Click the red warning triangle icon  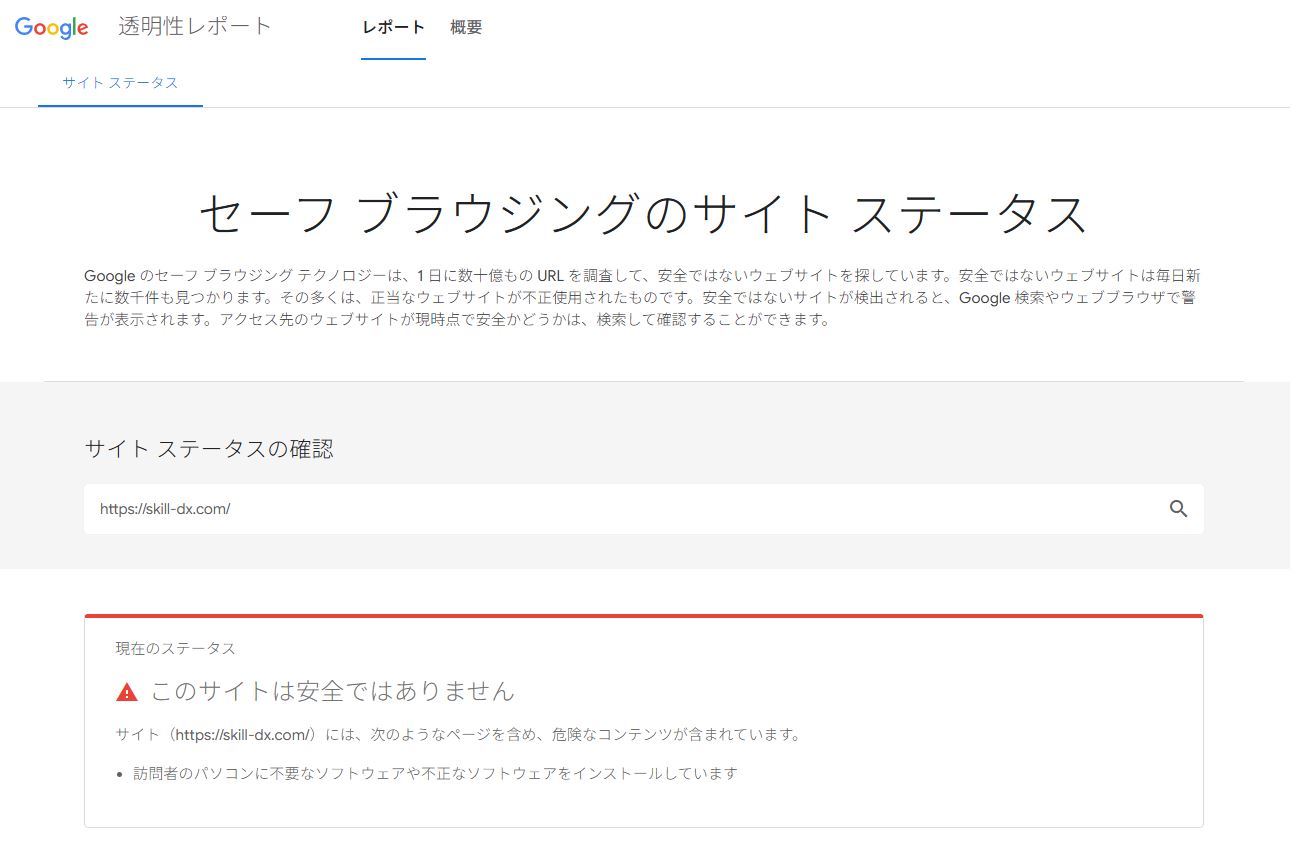click(x=127, y=692)
